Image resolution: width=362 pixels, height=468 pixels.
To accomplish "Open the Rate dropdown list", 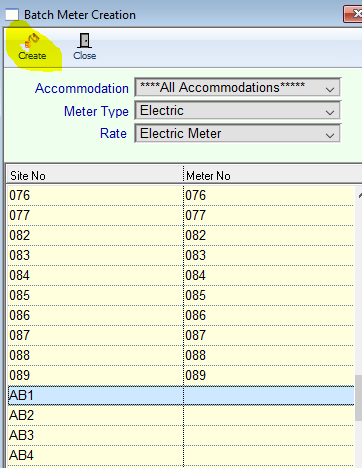I will [x=237, y=133].
